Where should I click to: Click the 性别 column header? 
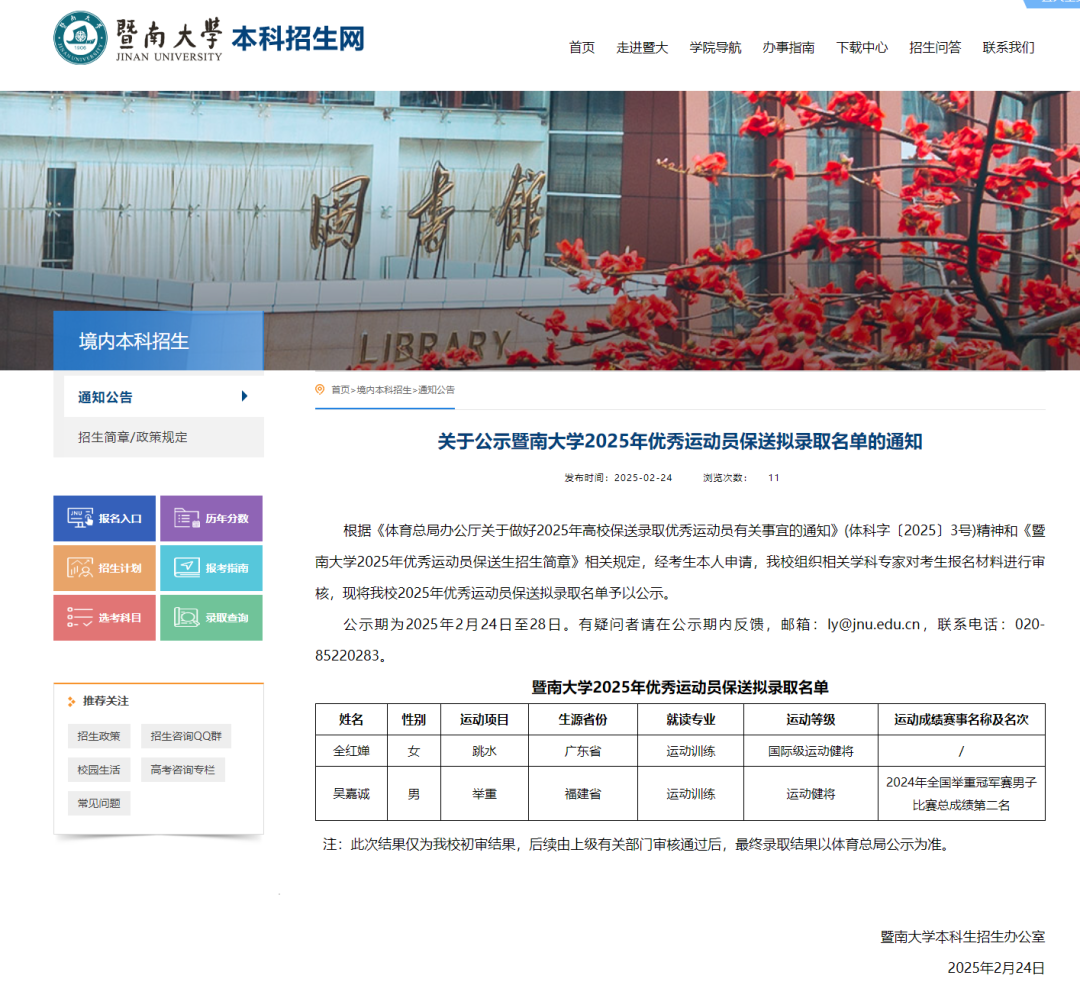(x=414, y=720)
